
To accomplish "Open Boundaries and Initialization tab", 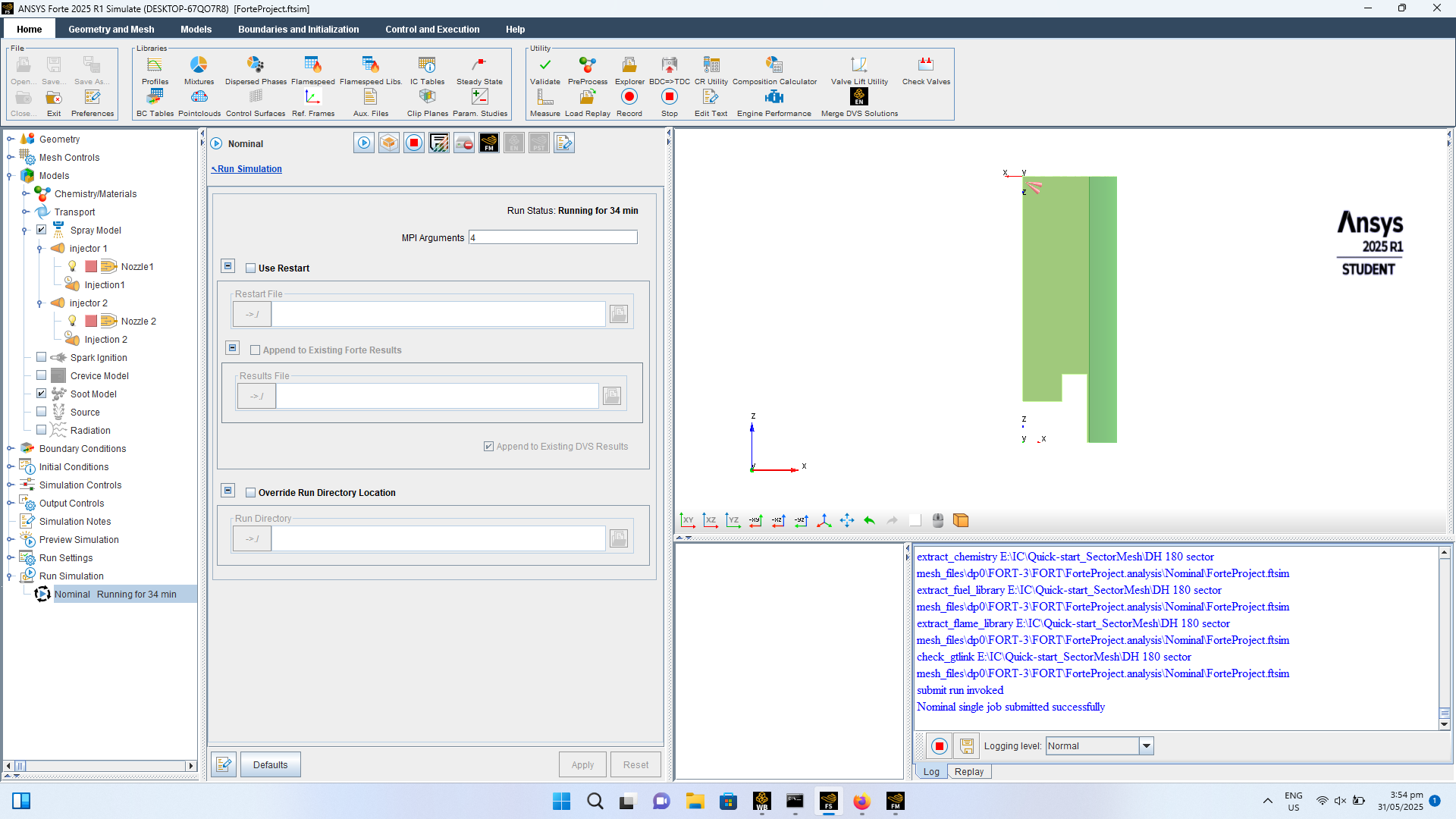I will coord(298,29).
